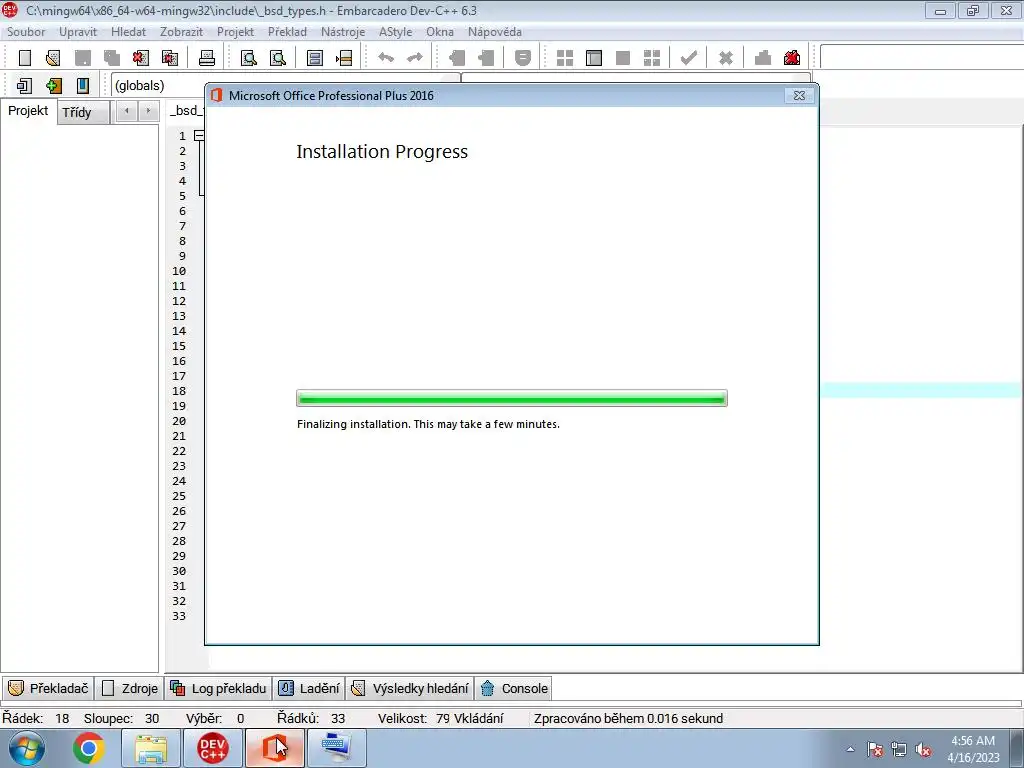The image size is (1024, 768).
Task: Click the Print toolbar icon
Action: (x=207, y=57)
